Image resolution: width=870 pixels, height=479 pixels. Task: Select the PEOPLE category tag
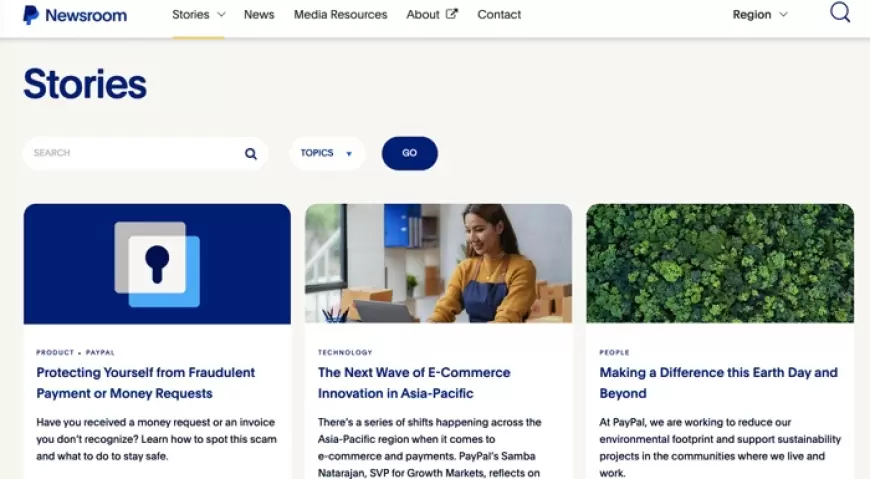click(x=614, y=352)
